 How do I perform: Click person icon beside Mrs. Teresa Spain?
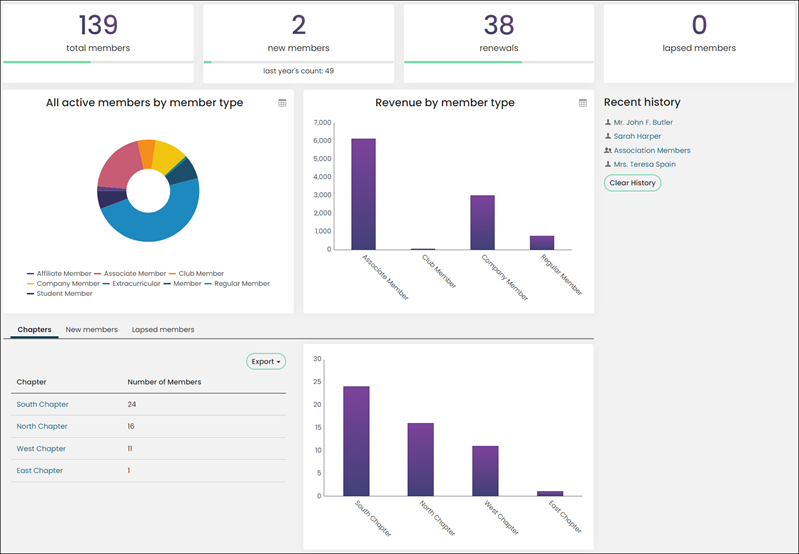tap(607, 164)
